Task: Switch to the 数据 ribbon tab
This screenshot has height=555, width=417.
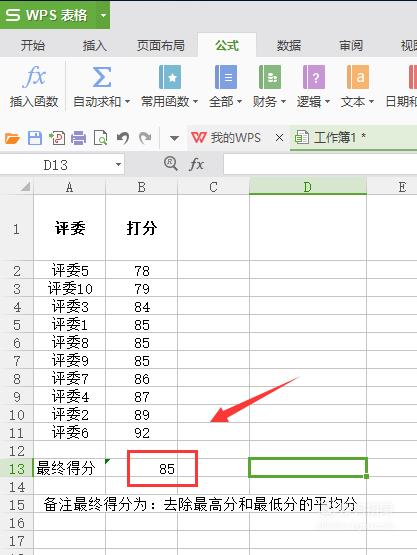Action: coord(289,45)
